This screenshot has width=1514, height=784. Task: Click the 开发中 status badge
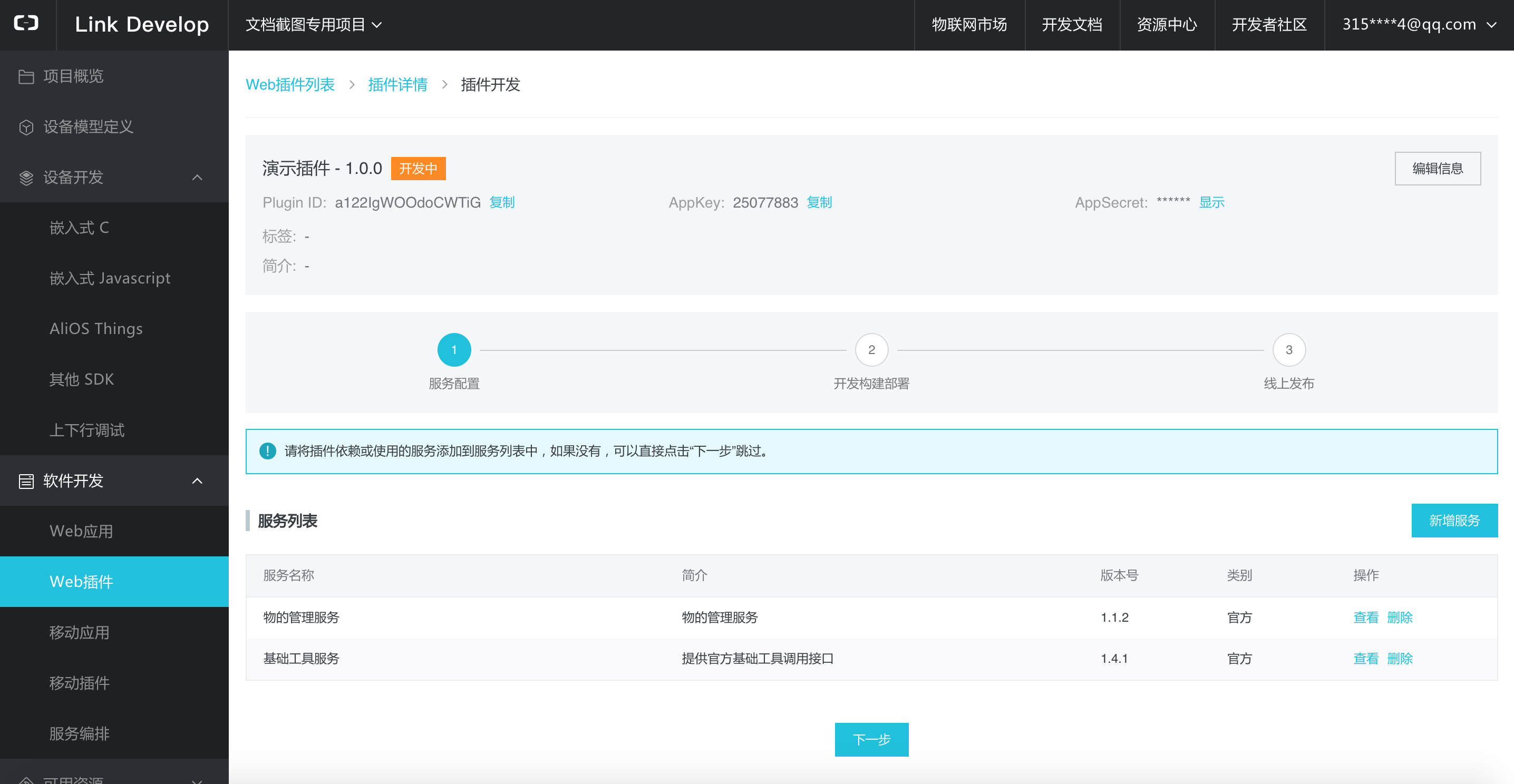point(418,169)
